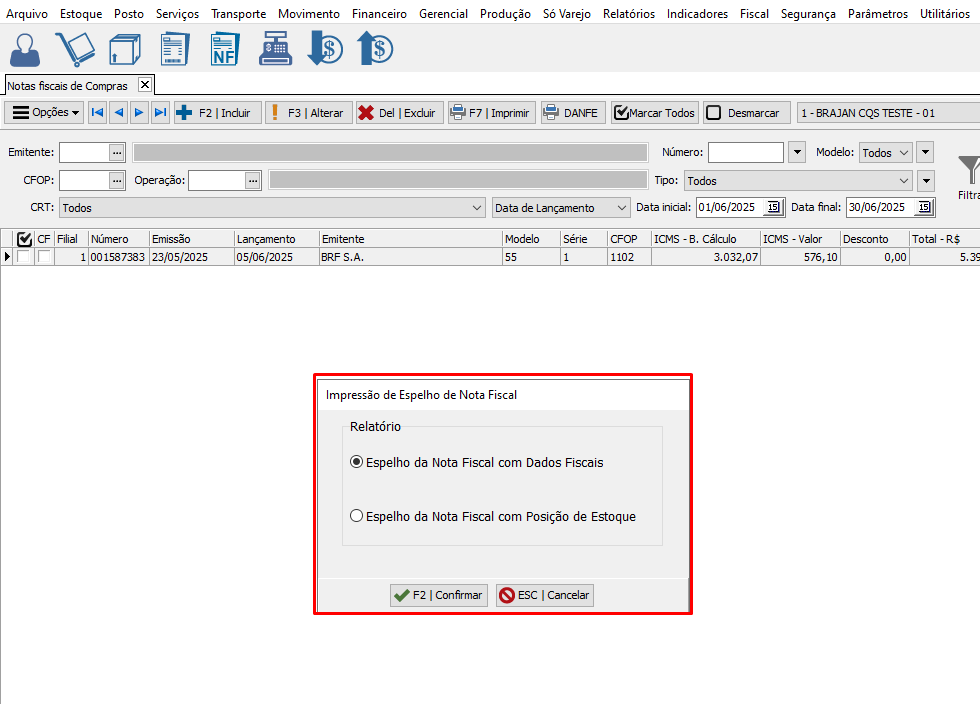Go to previous record arrow

pos(119,113)
